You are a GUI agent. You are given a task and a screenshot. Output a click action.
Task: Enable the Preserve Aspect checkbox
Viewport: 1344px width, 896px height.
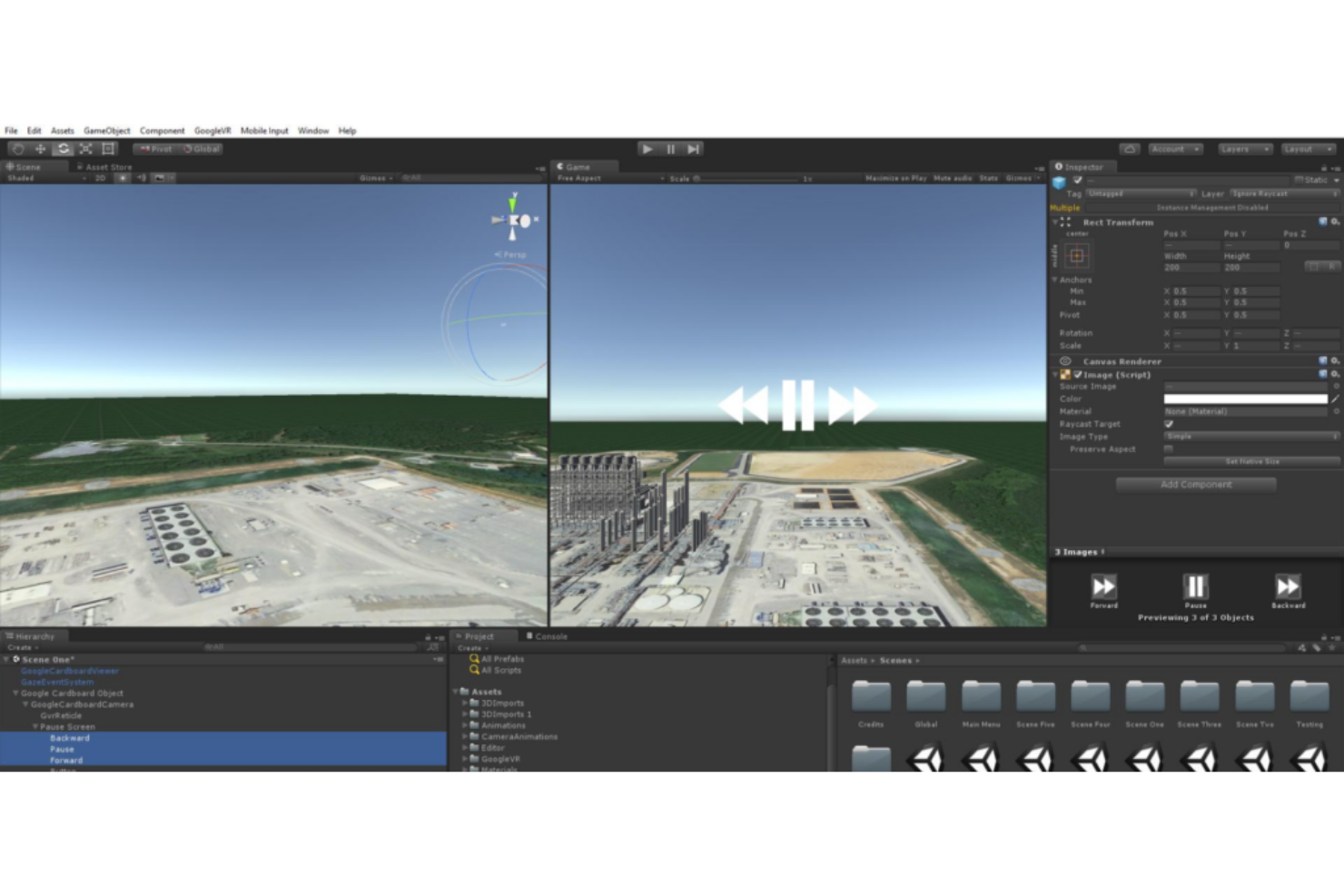(1169, 449)
